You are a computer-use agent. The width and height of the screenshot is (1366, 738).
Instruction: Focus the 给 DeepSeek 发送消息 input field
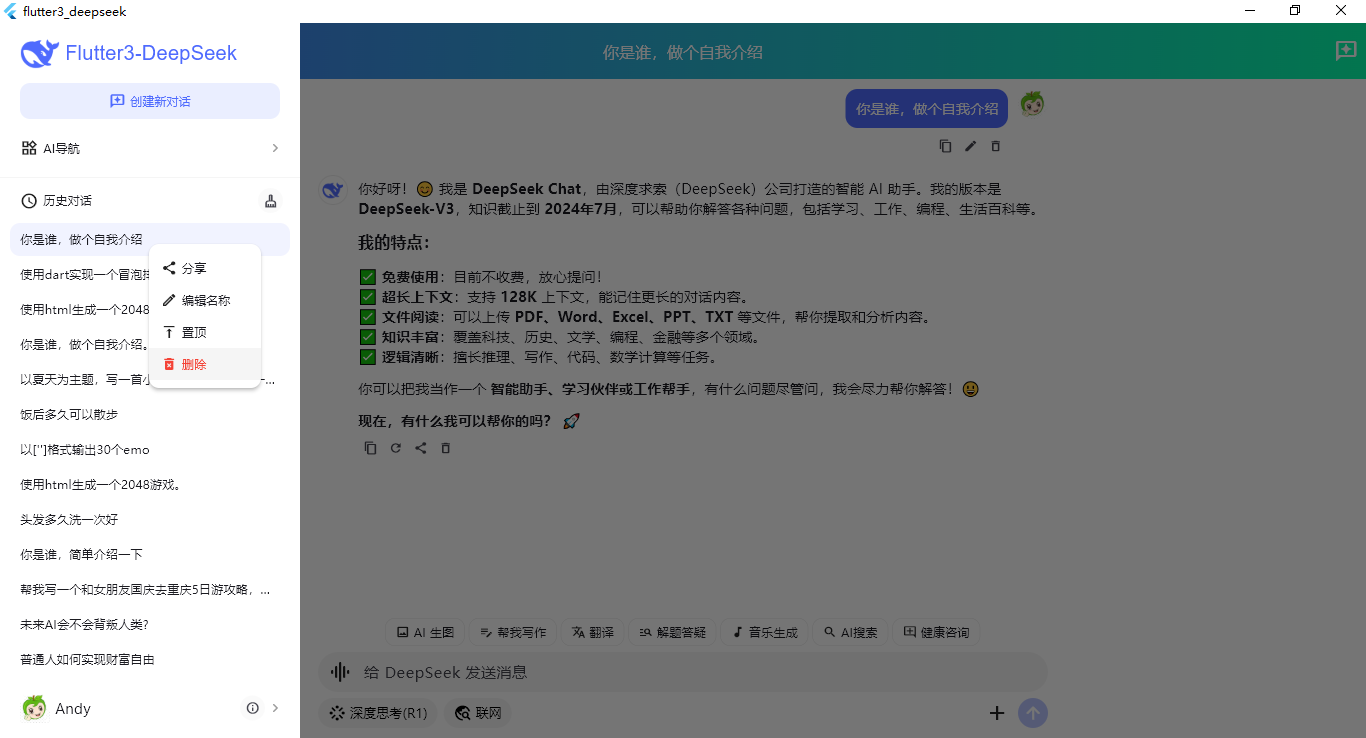(683, 672)
